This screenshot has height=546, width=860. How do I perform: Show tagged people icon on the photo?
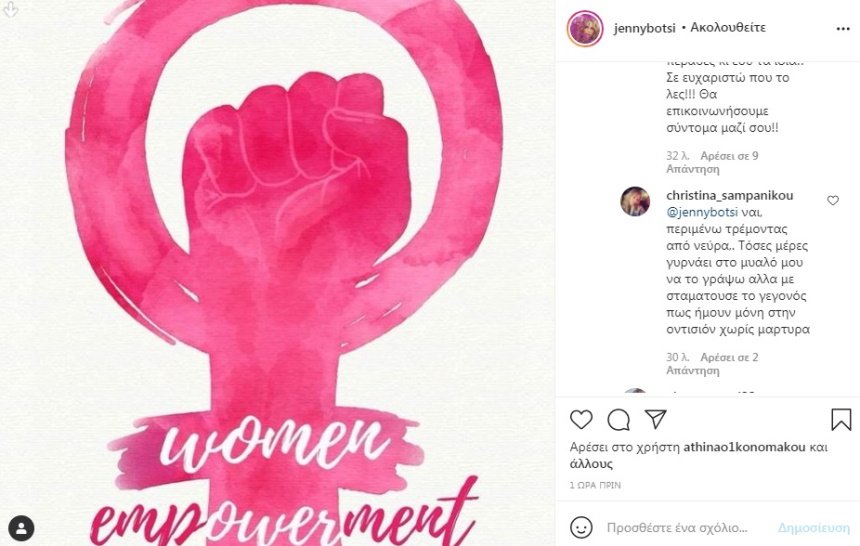[21, 528]
